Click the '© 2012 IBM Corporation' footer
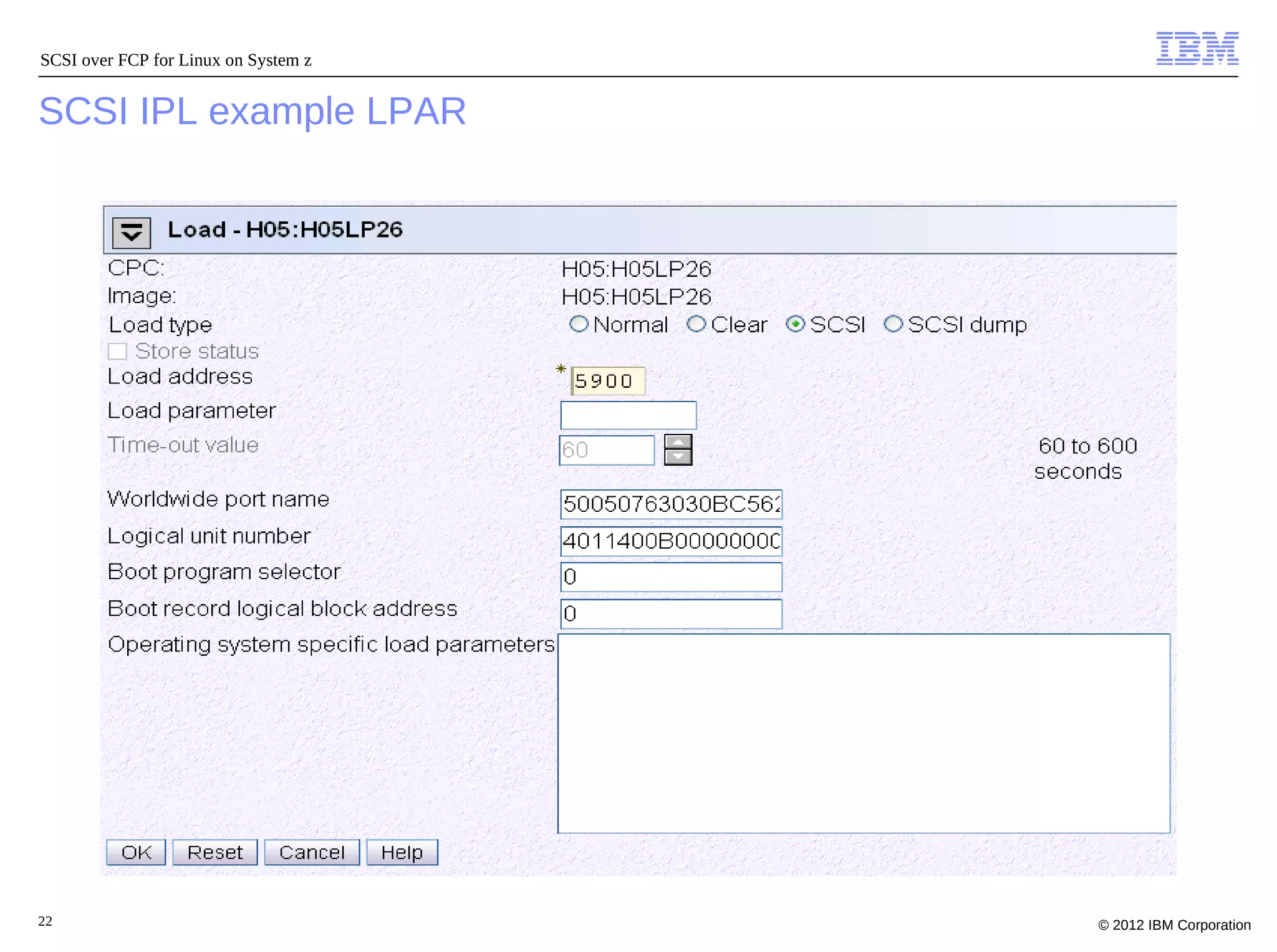The width and height of the screenshot is (1277, 952). (x=1174, y=925)
